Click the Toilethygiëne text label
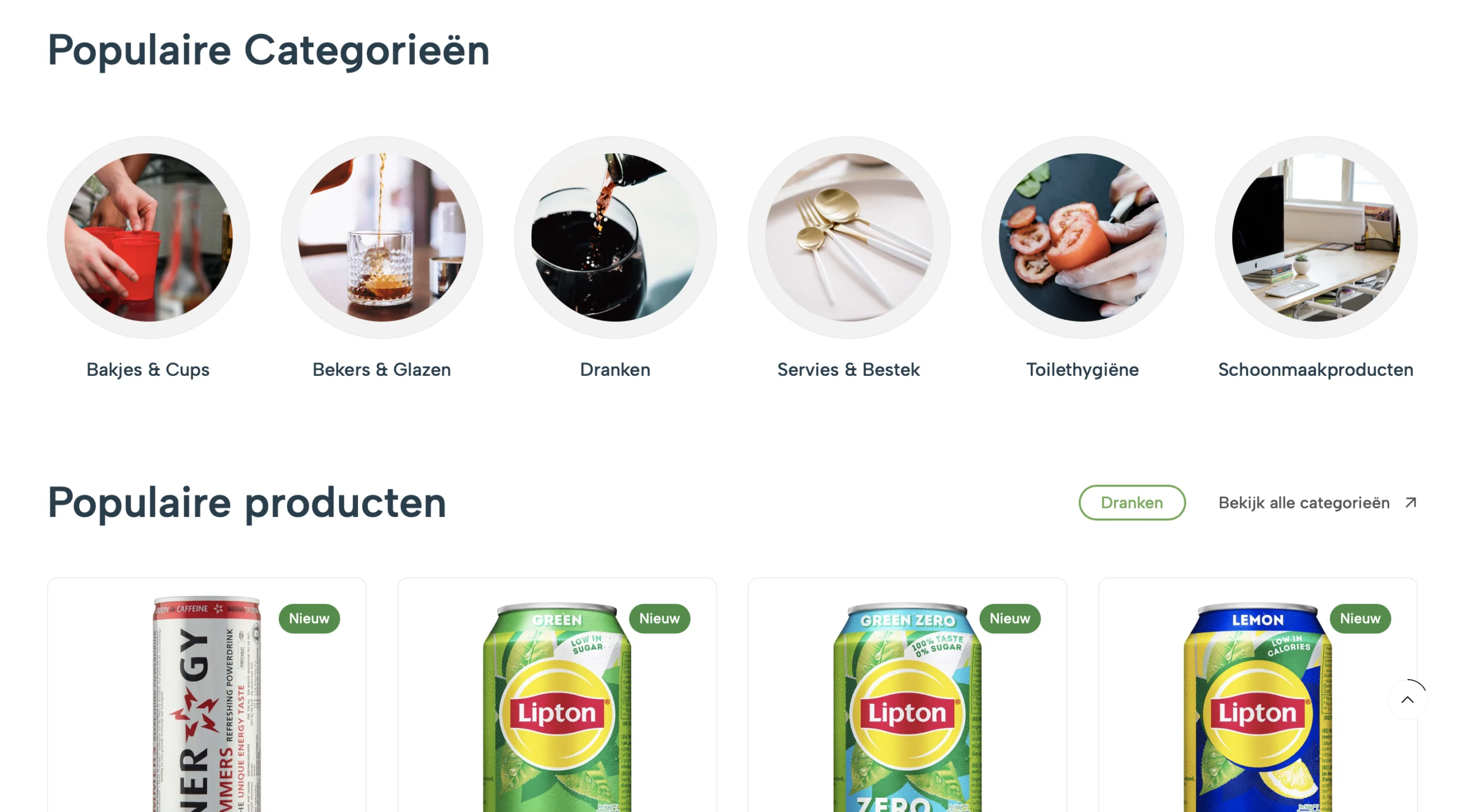 [1082, 370]
